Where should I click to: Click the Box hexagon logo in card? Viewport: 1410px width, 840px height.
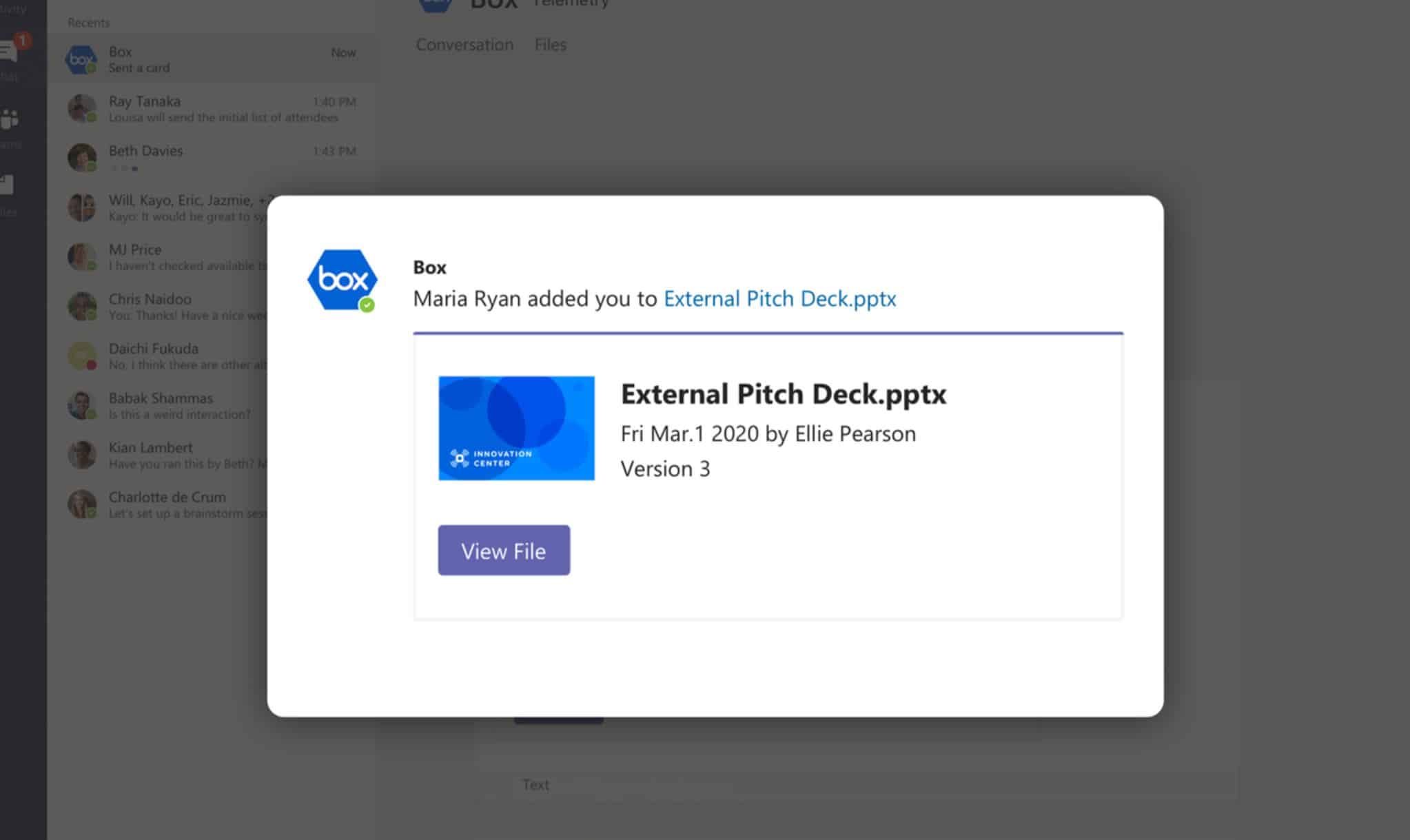coord(343,280)
